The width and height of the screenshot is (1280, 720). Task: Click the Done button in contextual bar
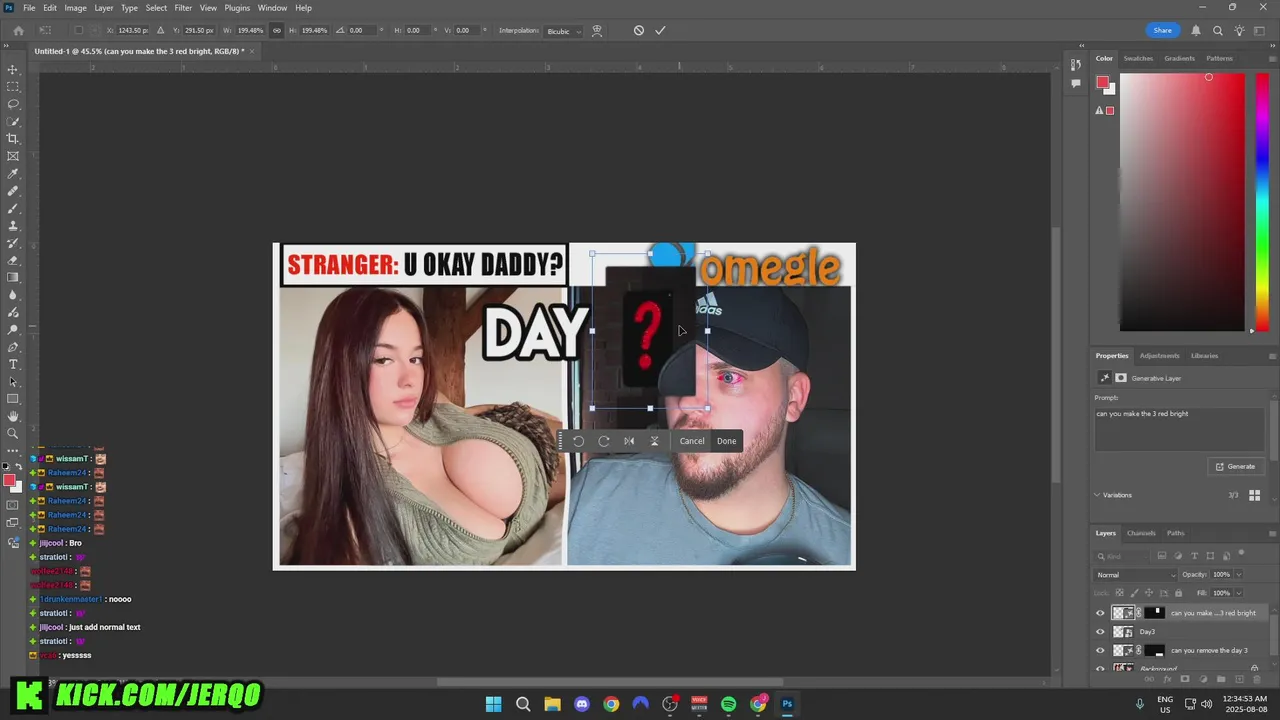726,441
